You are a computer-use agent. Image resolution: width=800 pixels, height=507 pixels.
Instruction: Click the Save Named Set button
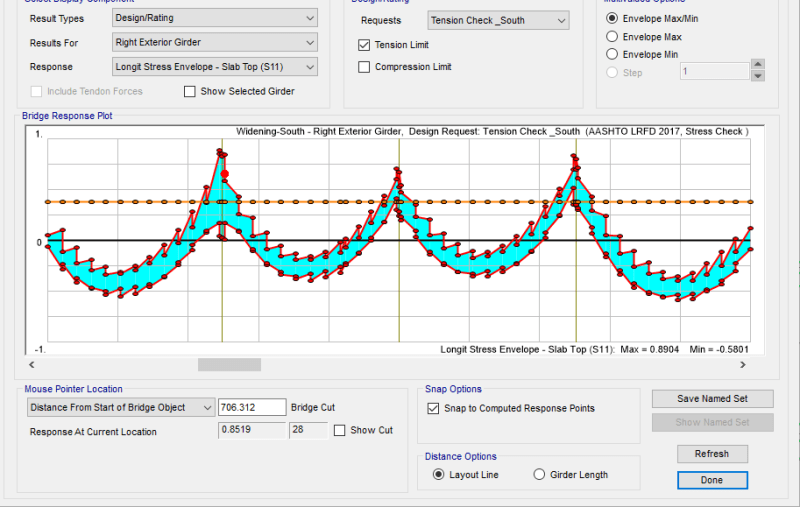[712, 399]
